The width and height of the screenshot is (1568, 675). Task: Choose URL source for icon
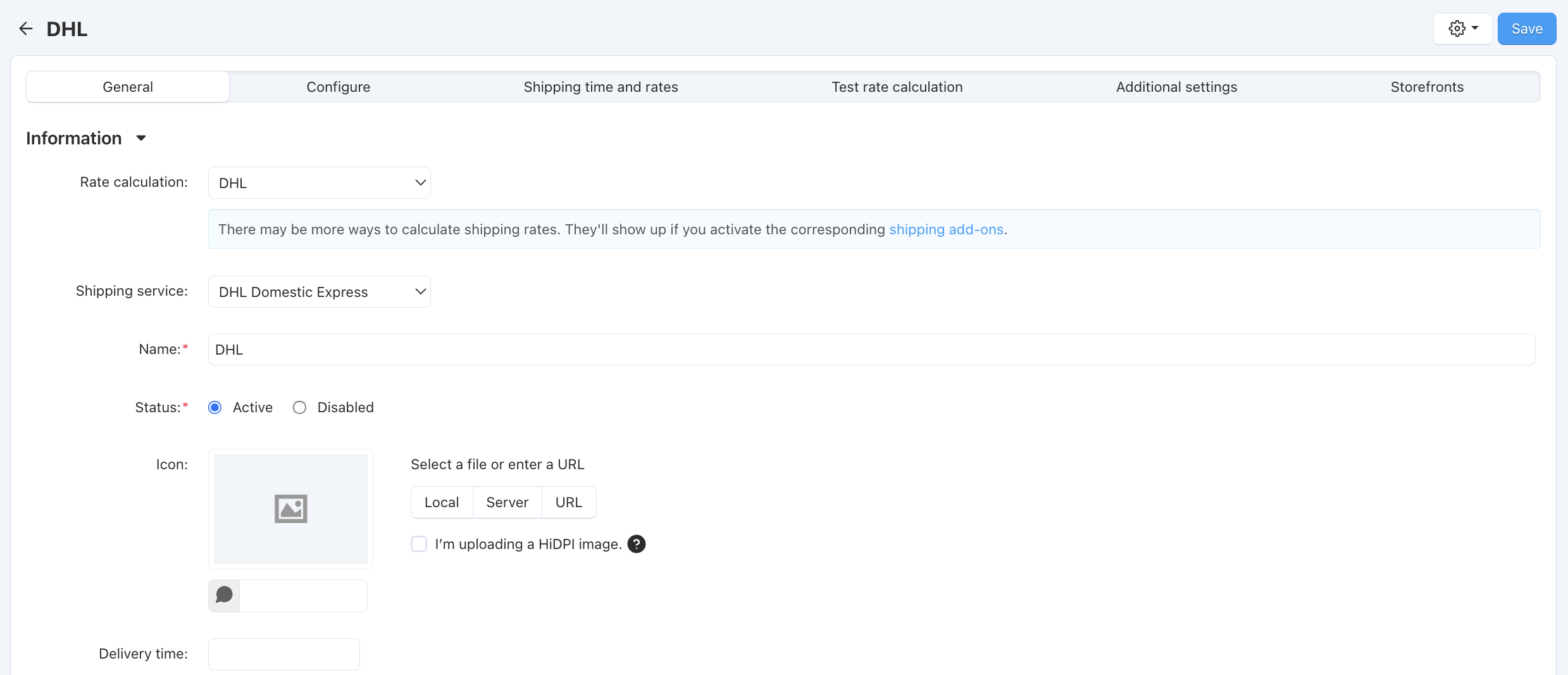click(x=569, y=502)
